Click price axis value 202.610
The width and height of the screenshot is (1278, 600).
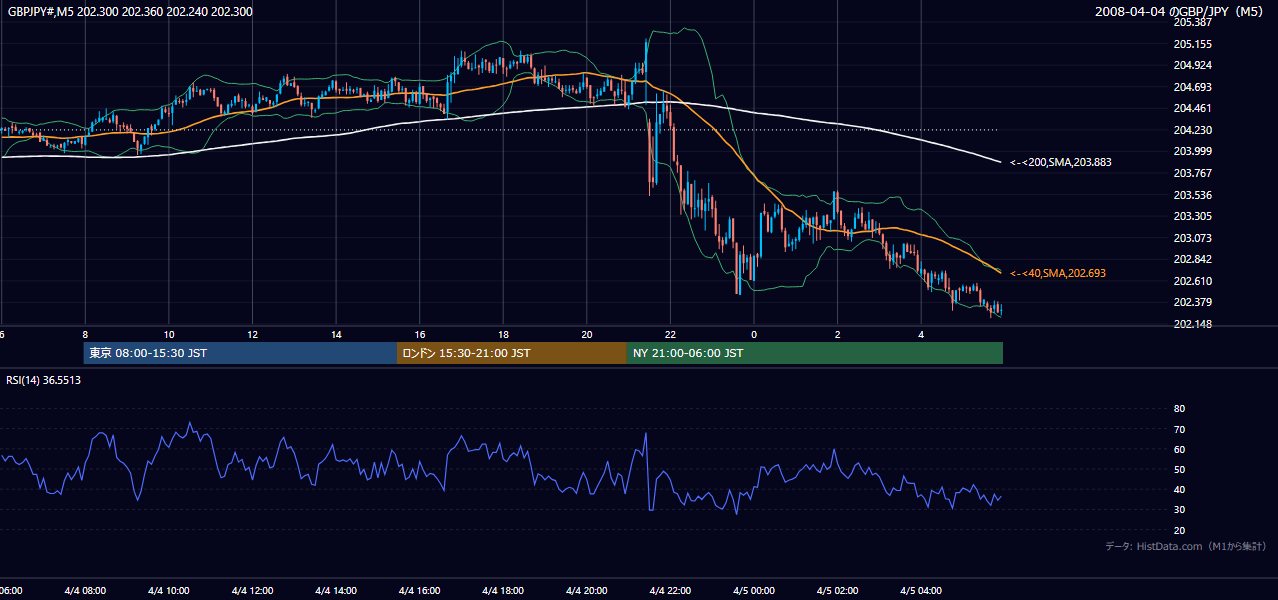tap(1193, 281)
